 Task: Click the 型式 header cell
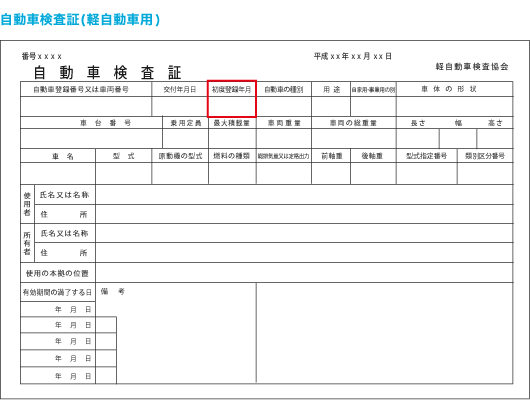pos(124,156)
